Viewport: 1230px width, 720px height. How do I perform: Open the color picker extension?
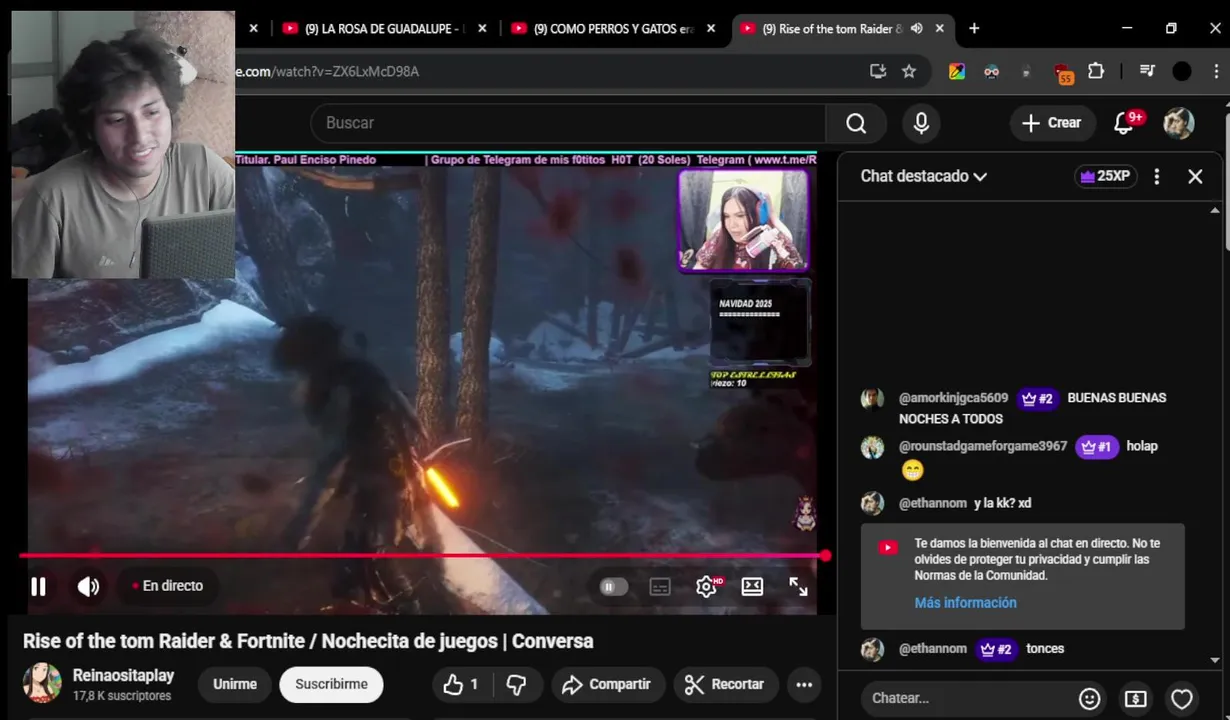pos(957,71)
